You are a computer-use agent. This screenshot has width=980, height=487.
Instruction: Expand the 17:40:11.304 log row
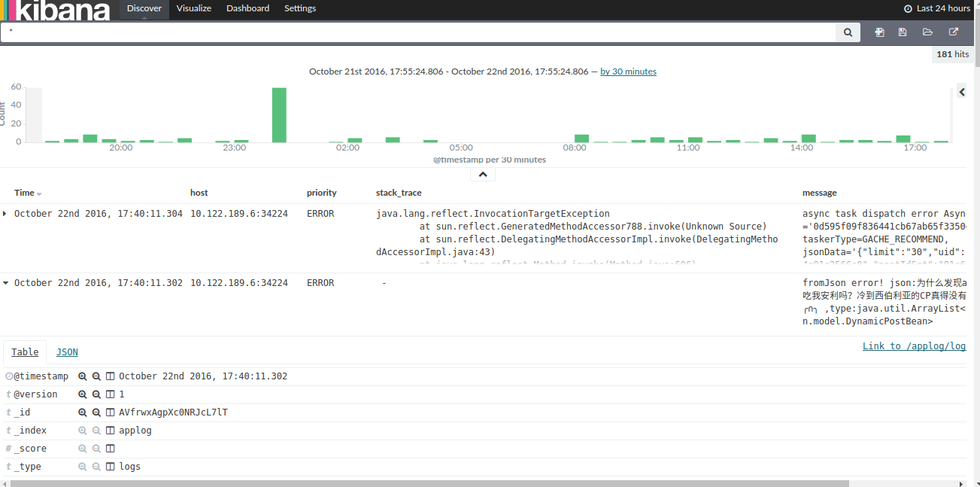pyautogui.click(x=5, y=214)
